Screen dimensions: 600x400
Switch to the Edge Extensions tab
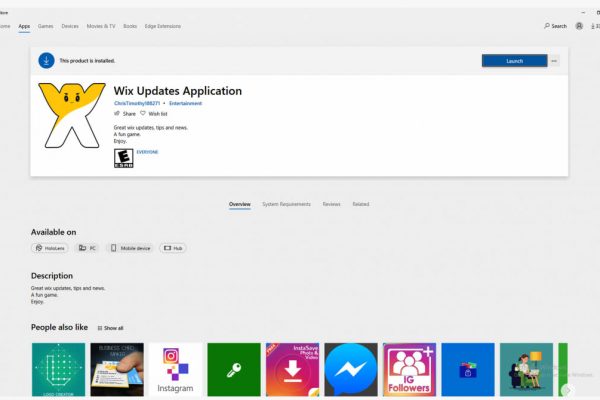coord(163,26)
